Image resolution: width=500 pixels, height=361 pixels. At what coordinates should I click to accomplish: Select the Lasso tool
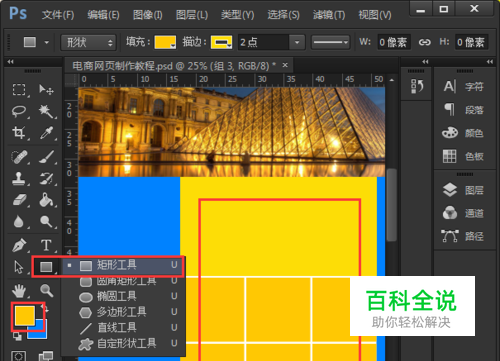click(x=19, y=111)
